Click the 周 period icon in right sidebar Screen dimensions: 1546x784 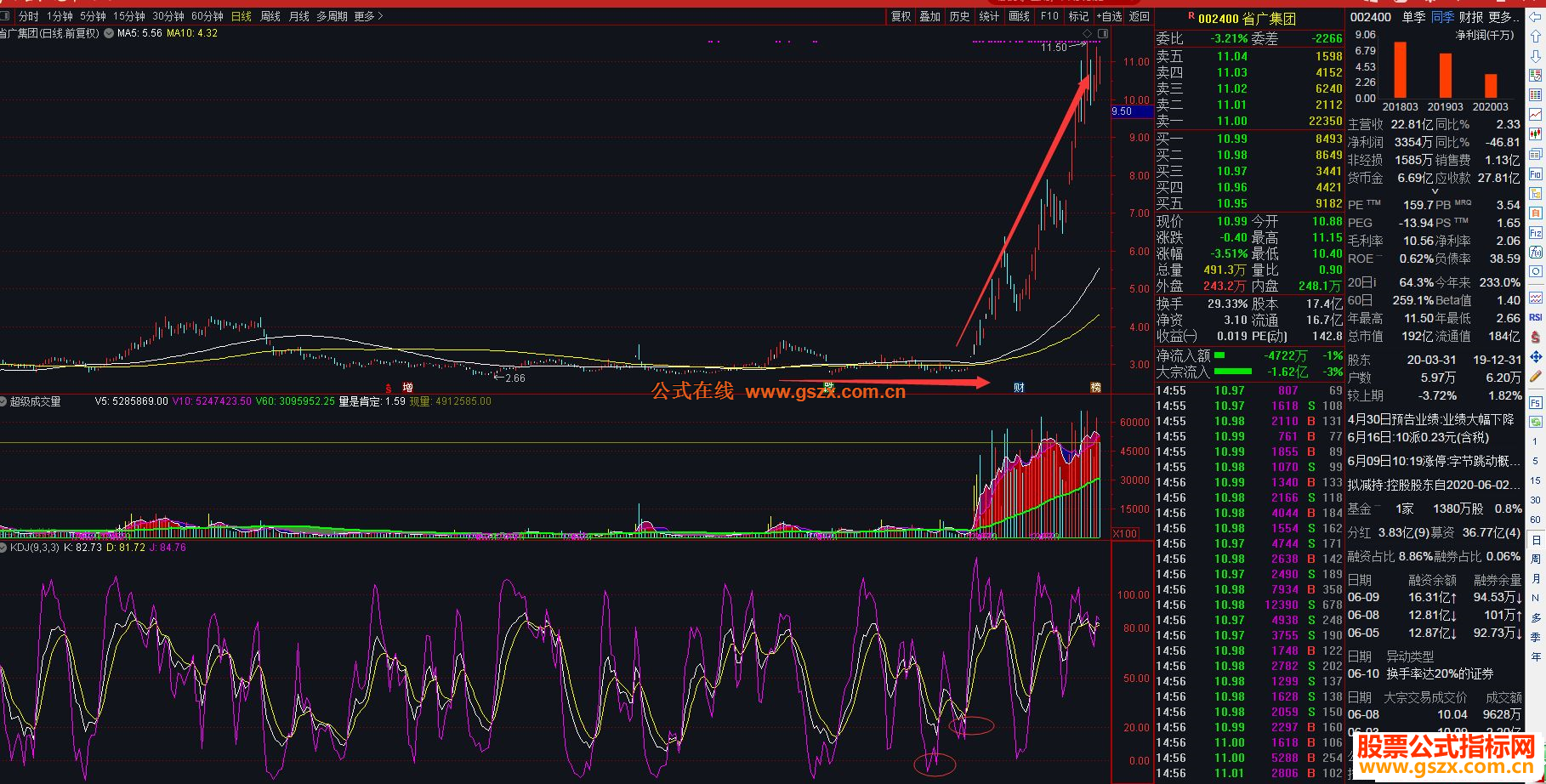[x=1536, y=559]
